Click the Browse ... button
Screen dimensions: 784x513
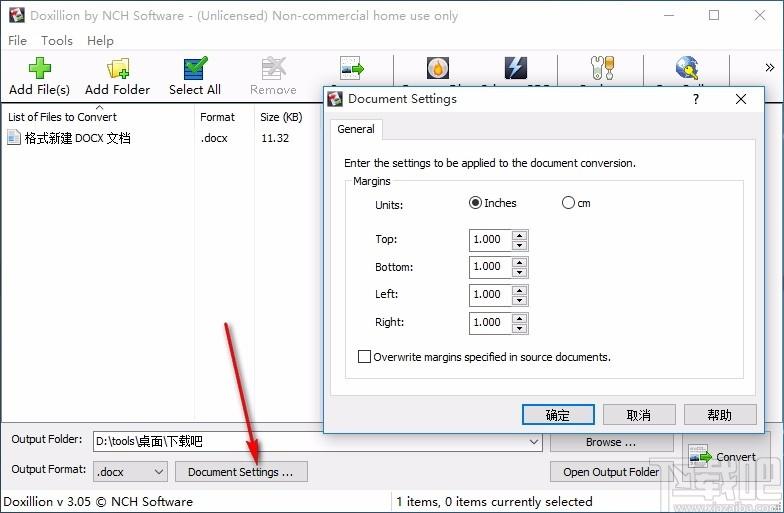[x=611, y=442]
